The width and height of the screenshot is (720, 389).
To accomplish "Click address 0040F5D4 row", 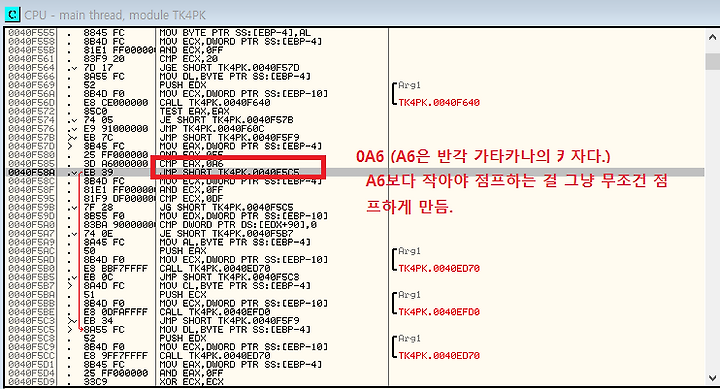I will (x=31, y=373).
